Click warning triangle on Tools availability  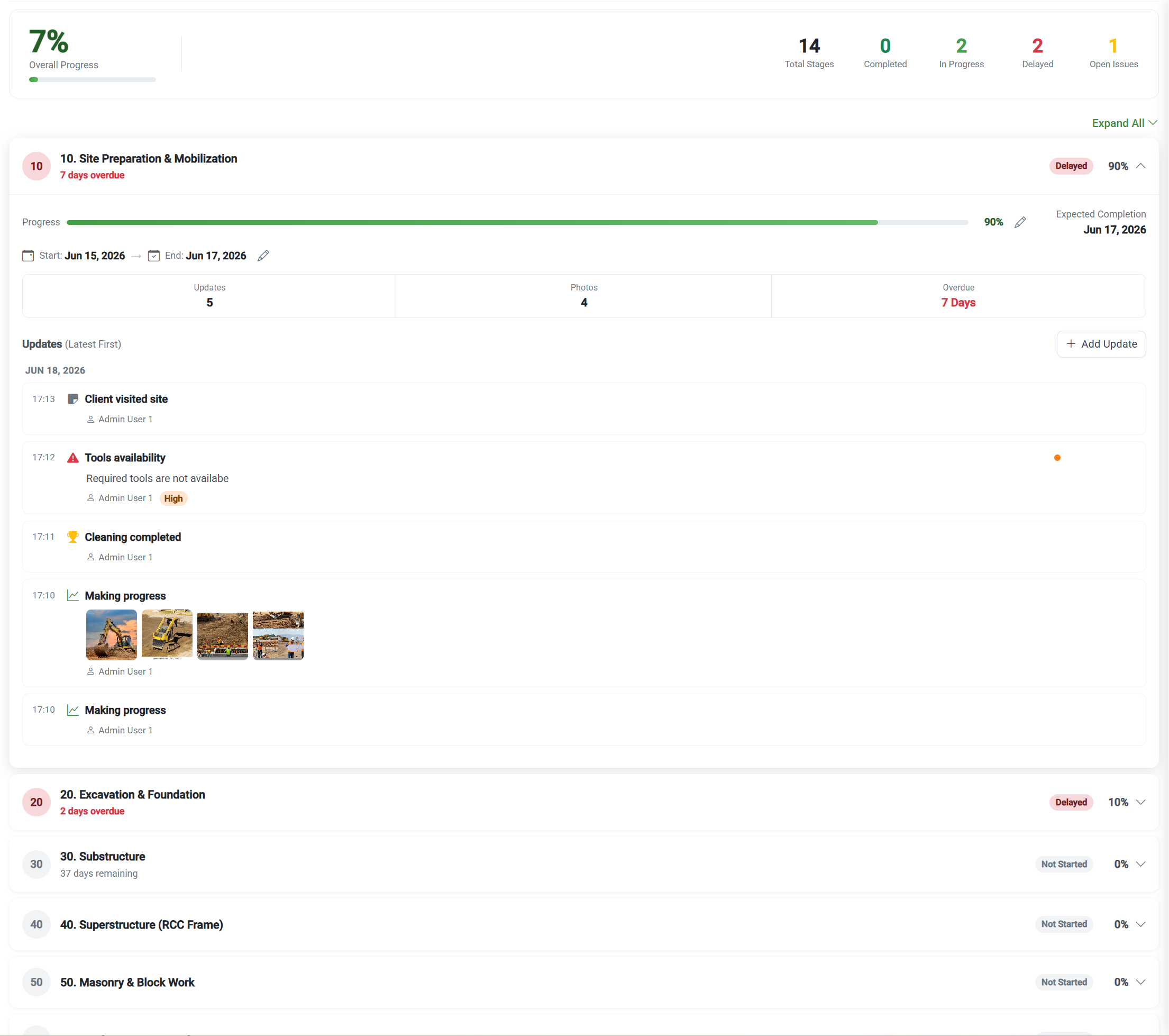point(72,458)
